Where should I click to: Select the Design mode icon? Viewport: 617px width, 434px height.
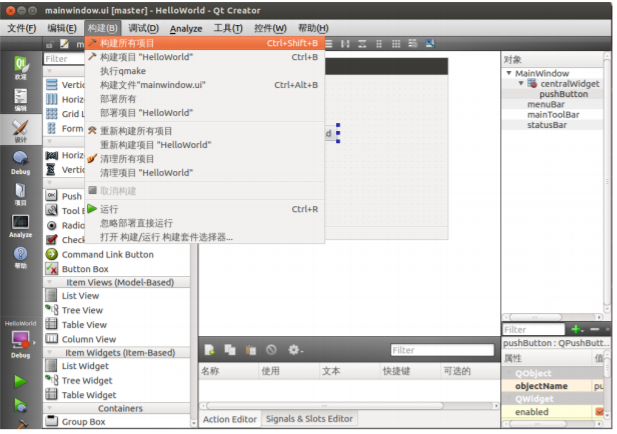pyautogui.click(x=20, y=130)
